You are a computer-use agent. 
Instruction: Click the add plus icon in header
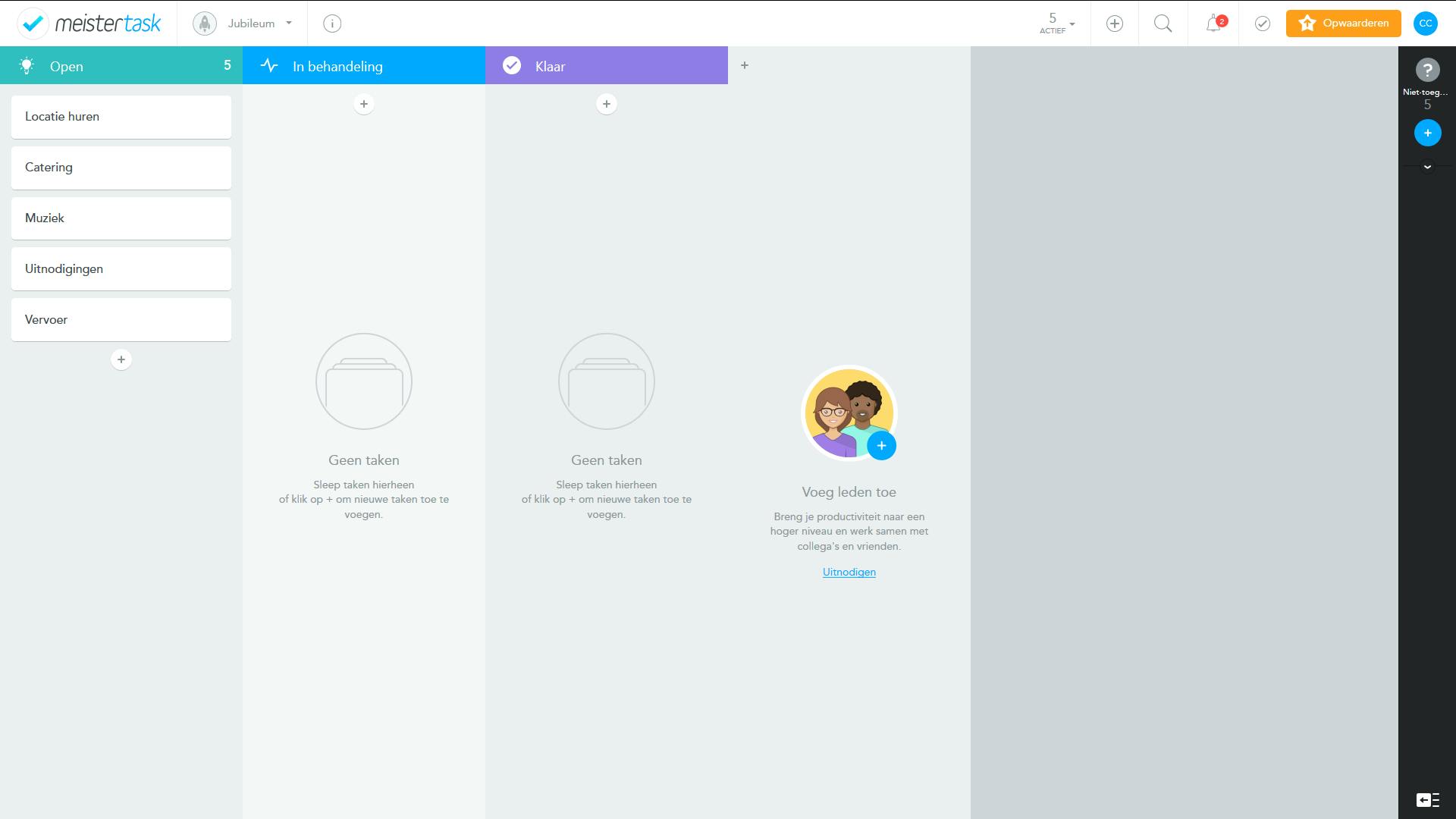(x=1114, y=24)
